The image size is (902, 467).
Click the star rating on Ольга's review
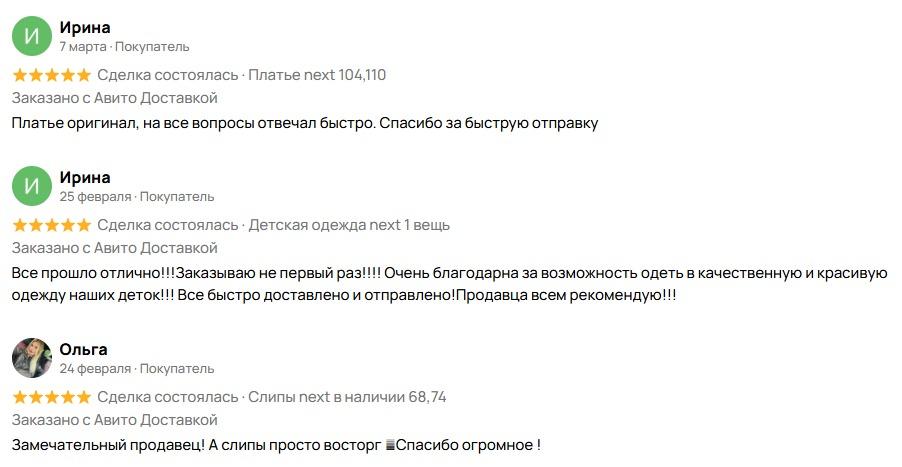point(52,397)
